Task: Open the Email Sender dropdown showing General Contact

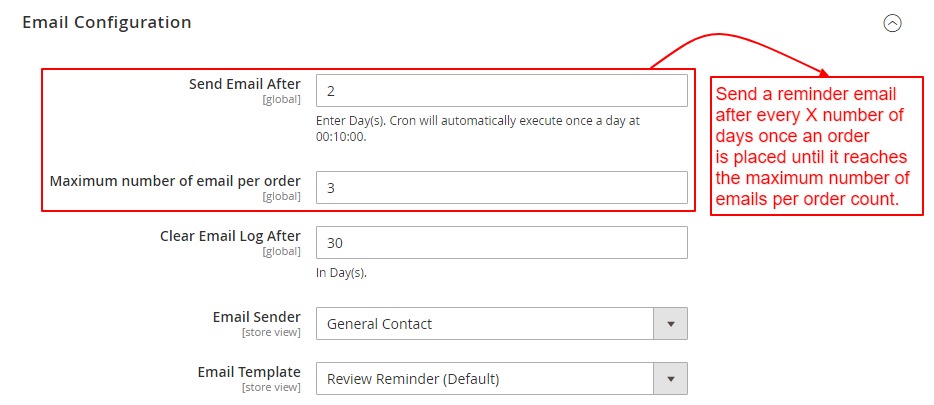Action: [485, 324]
